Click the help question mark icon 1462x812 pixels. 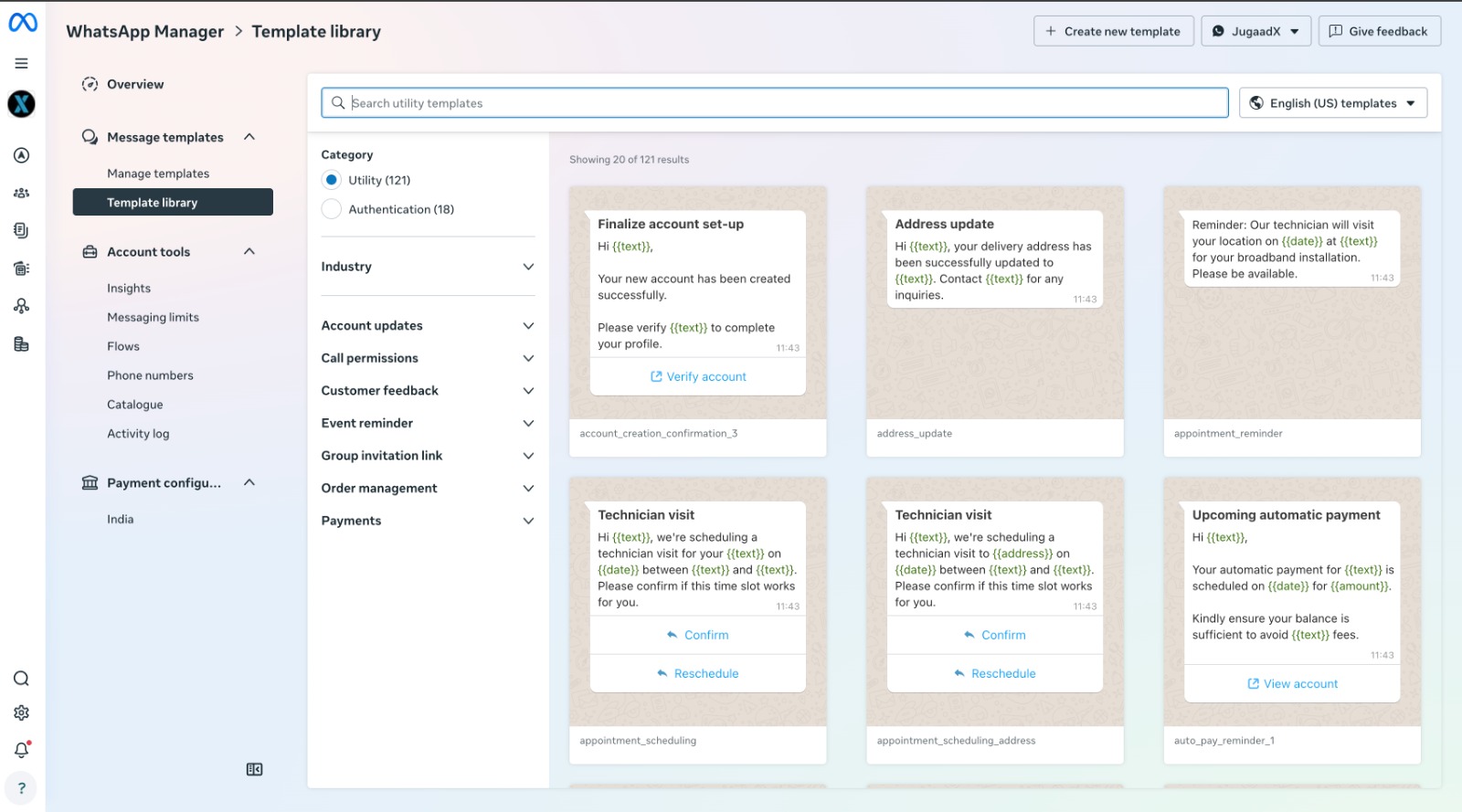tap(21, 788)
